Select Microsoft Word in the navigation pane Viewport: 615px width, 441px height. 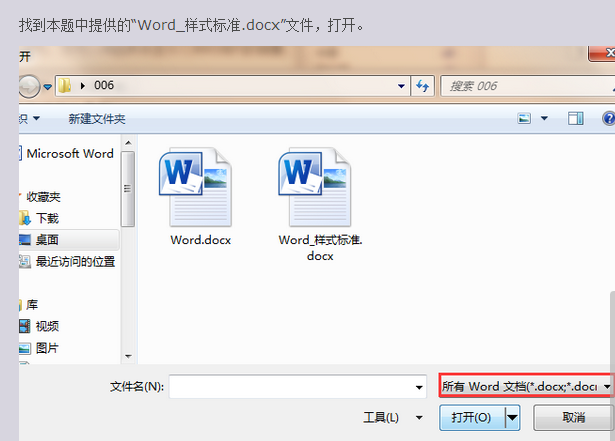point(70,153)
